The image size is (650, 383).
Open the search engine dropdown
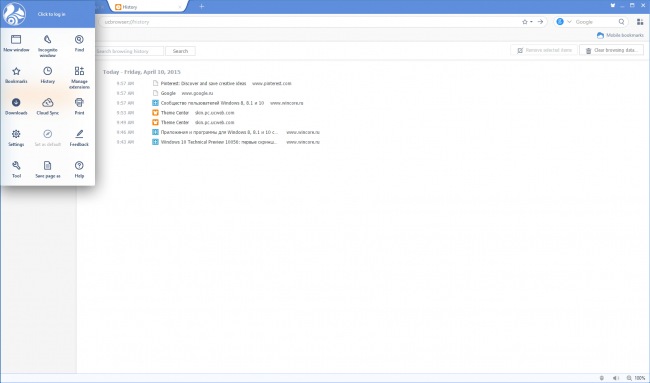click(569, 22)
